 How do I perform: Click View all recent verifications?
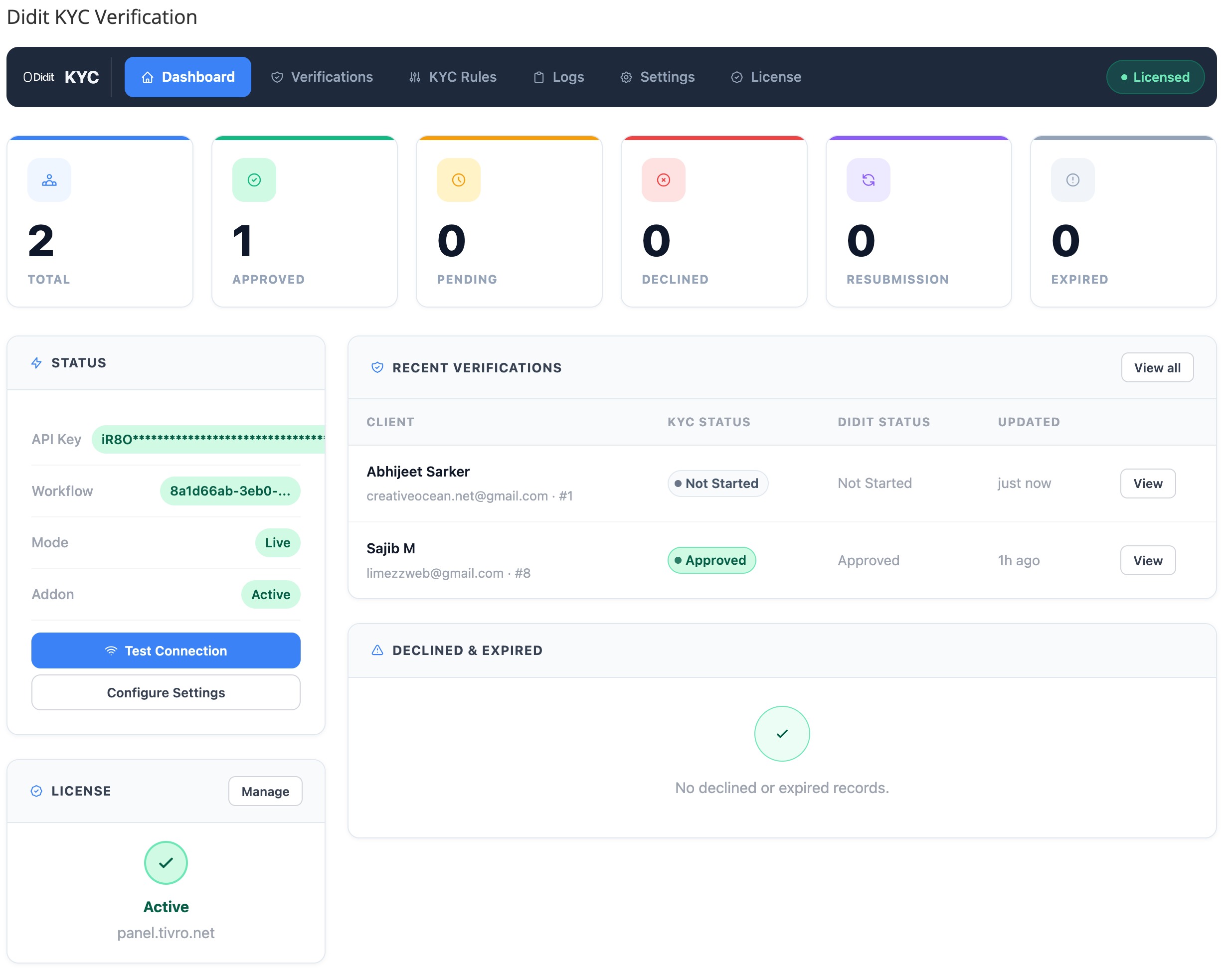pos(1157,367)
